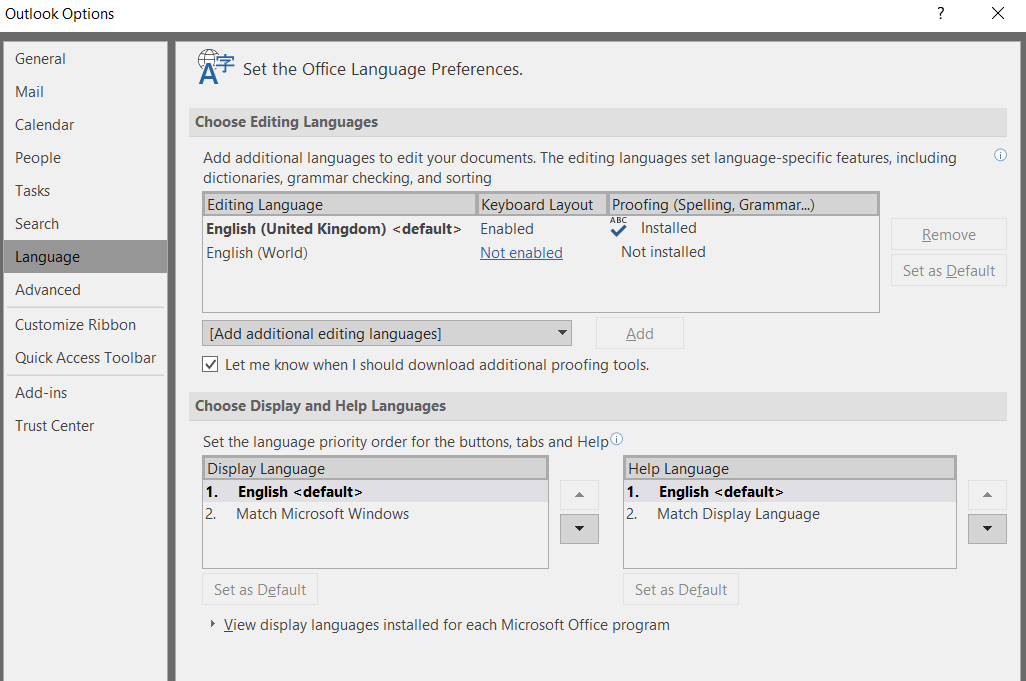Screen dimensions: 1026x681
Task: Open the Add additional editing languages dropdown
Action: [x=387, y=333]
